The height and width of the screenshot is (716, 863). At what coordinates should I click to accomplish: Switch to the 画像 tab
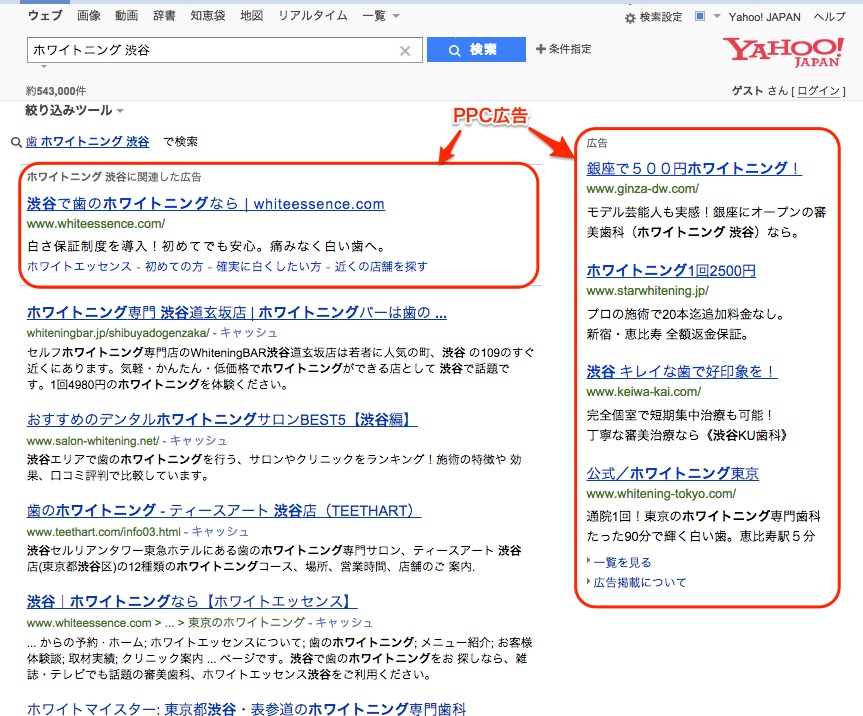tap(89, 15)
